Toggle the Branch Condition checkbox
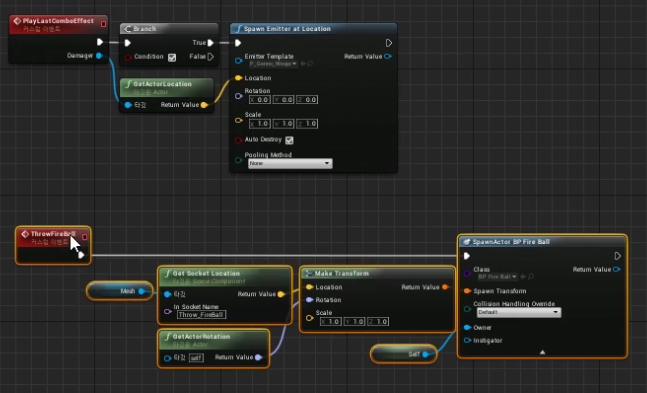The width and height of the screenshot is (647, 393). click(172, 57)
